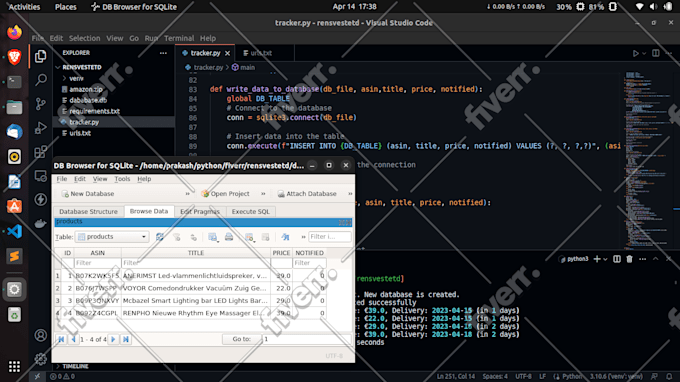This screenshot has width=680, height=382.
Task: Open terminal panel more actions ellipsis
Action: click(643, 259)
